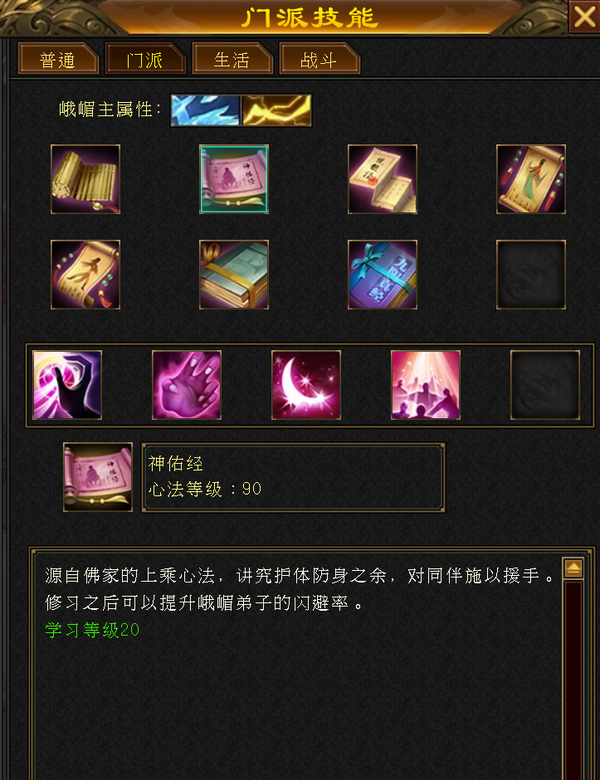Click the blue ice attribute swatch
The height and width of the screenshot is (780, 600).
(x=205, y=110)
